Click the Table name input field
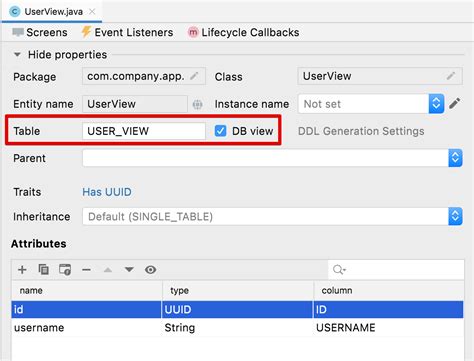 point(144,131)
